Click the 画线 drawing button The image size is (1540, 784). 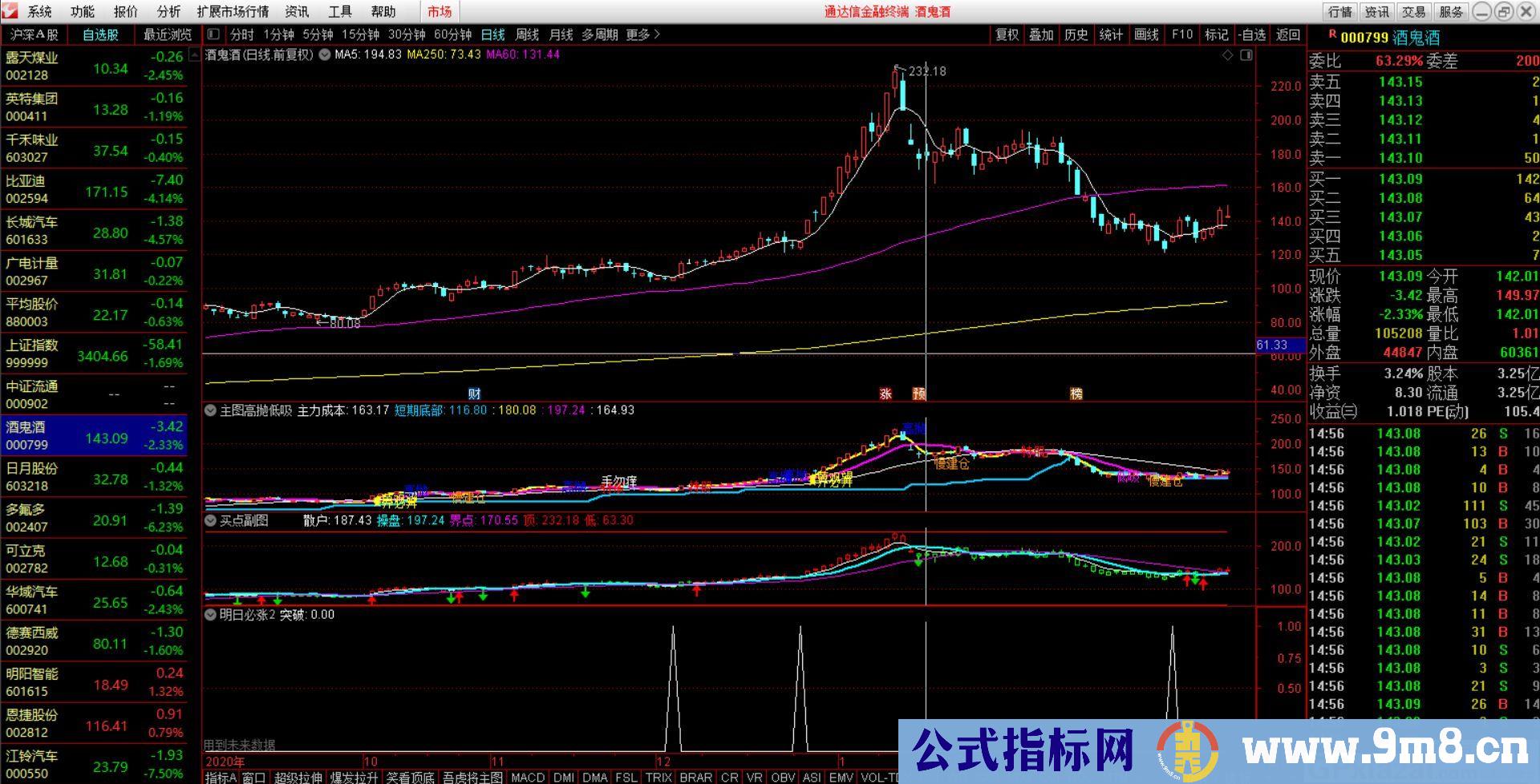pos(1146,34)
